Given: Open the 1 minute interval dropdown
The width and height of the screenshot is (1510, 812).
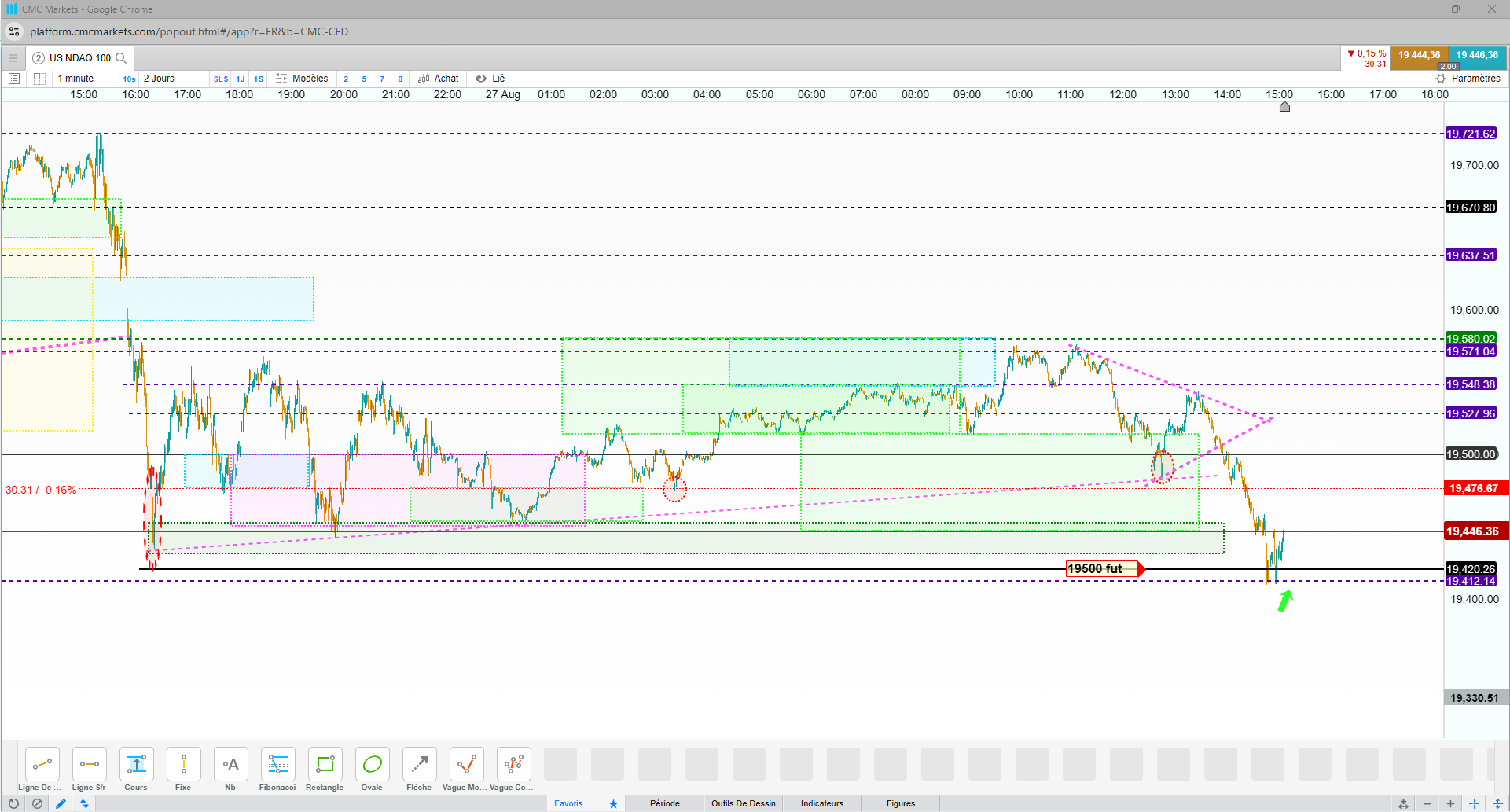Looking at the screenshot, I should [x=75, y=79].
